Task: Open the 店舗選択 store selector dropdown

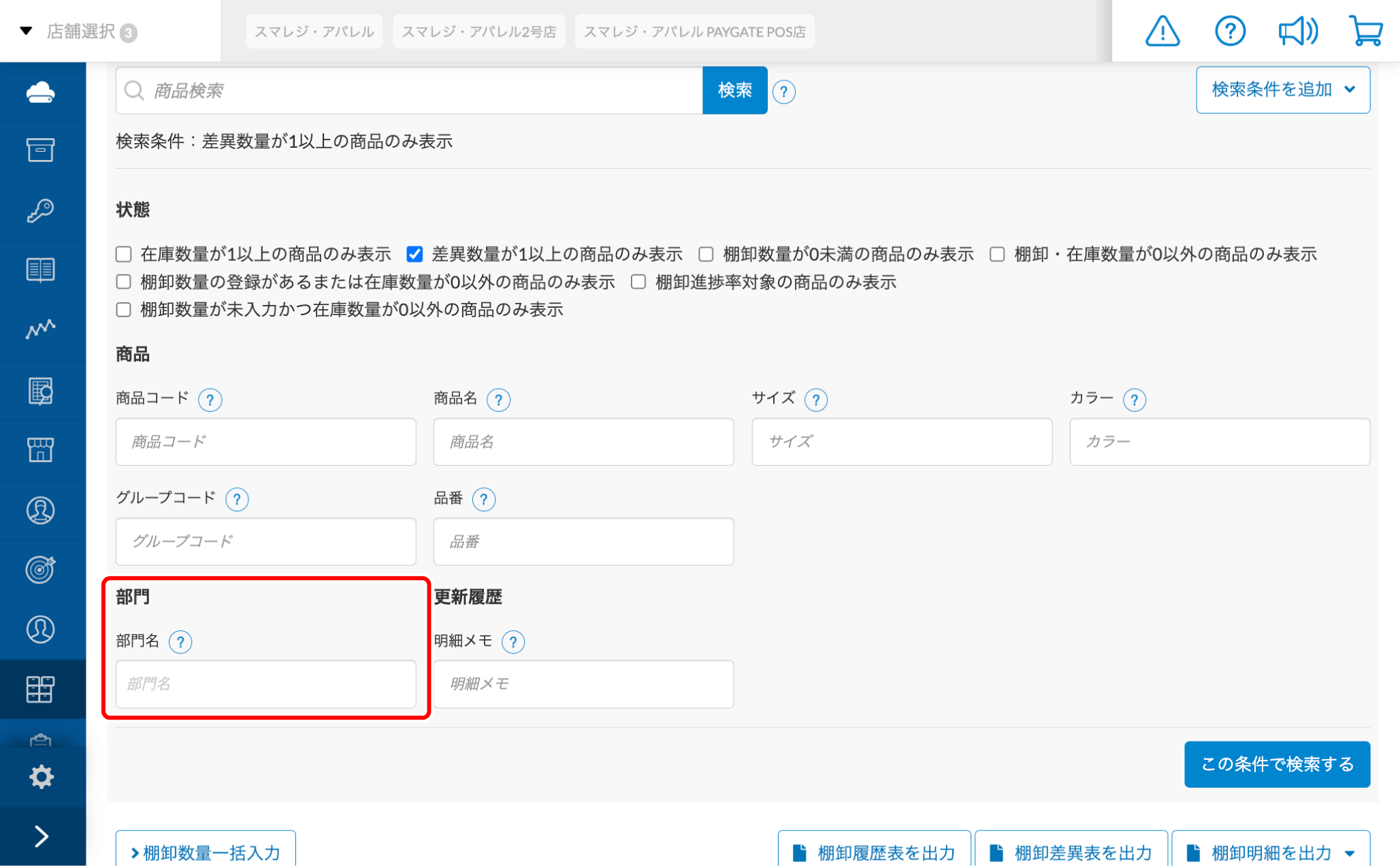Action: pyautogui.click(x=80, y=31)
